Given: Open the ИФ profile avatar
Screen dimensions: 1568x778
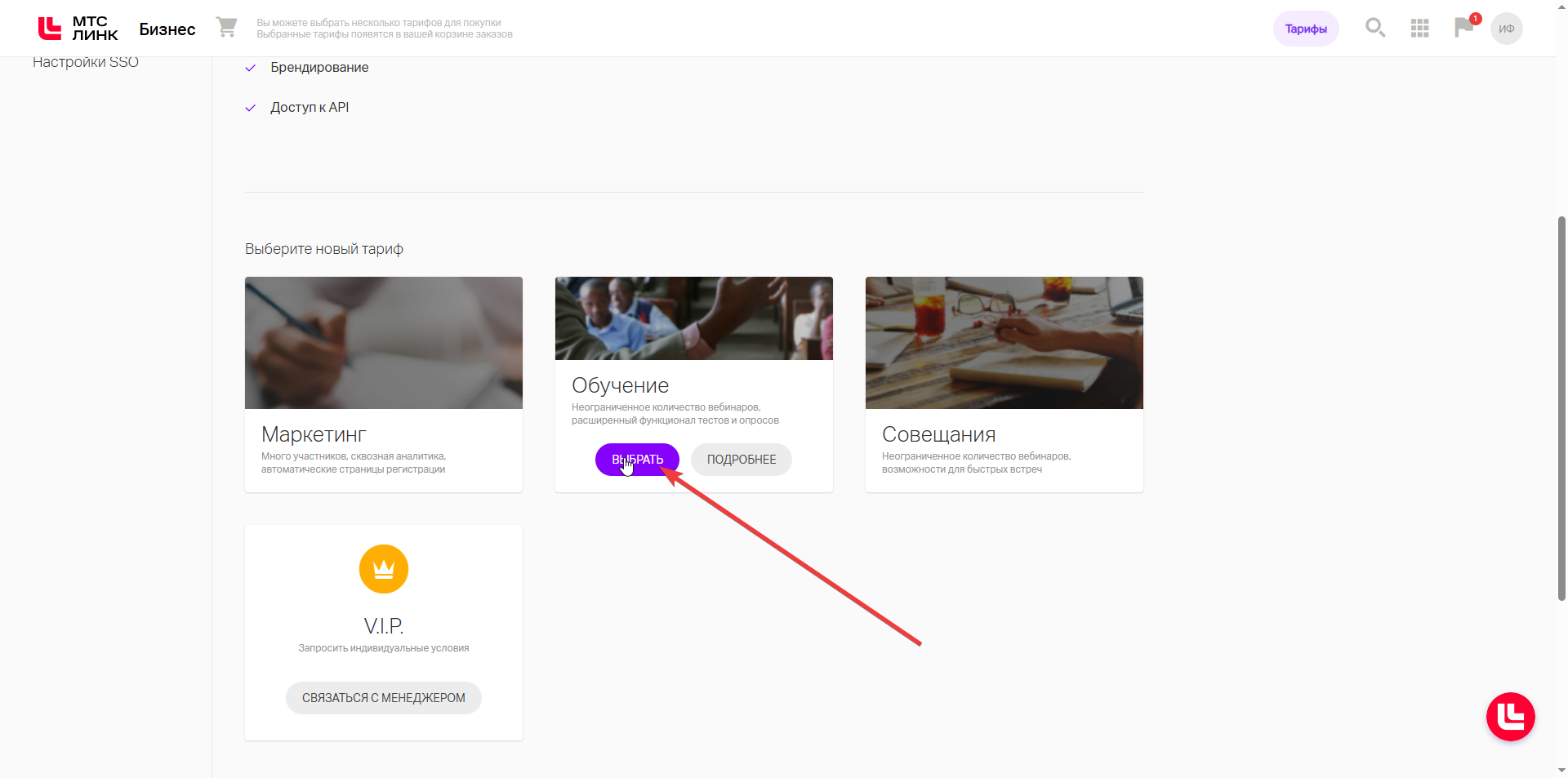Looking at the screenshot, I should [x=1506, y=29].
